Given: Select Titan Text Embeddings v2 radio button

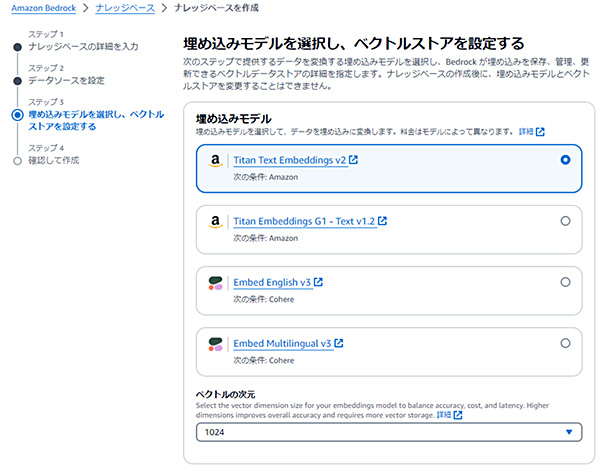Looking at the screenshot, I should click(565, 160).
